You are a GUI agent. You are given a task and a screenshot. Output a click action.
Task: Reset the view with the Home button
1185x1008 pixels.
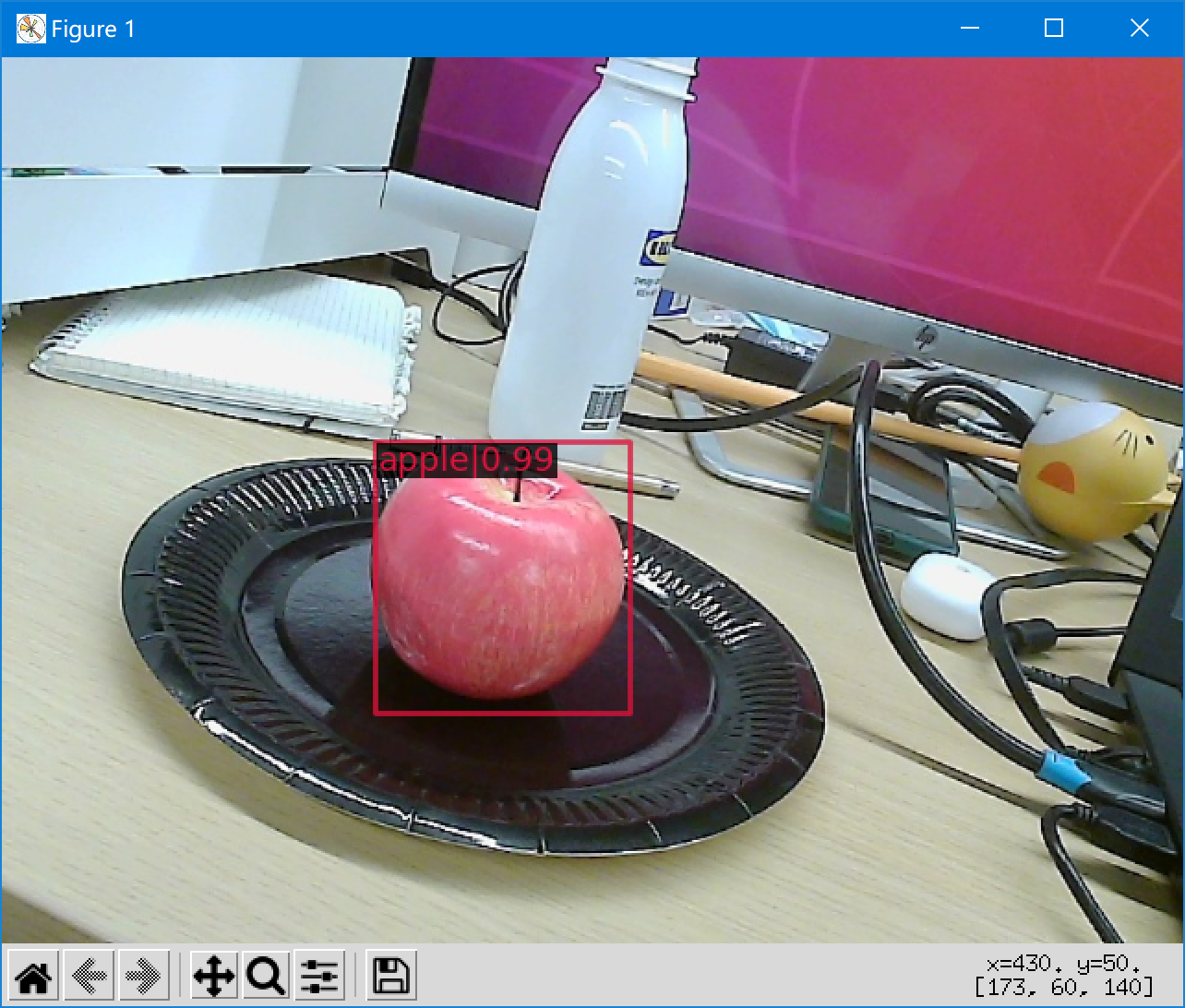click(x=33, y=975)
